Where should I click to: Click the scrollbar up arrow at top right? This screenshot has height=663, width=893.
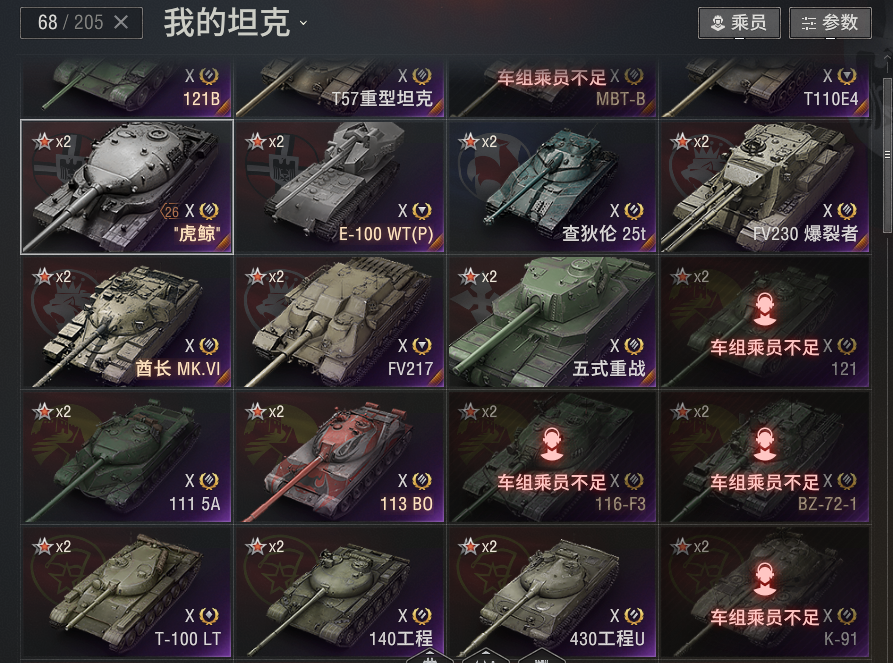coord(887,59)
